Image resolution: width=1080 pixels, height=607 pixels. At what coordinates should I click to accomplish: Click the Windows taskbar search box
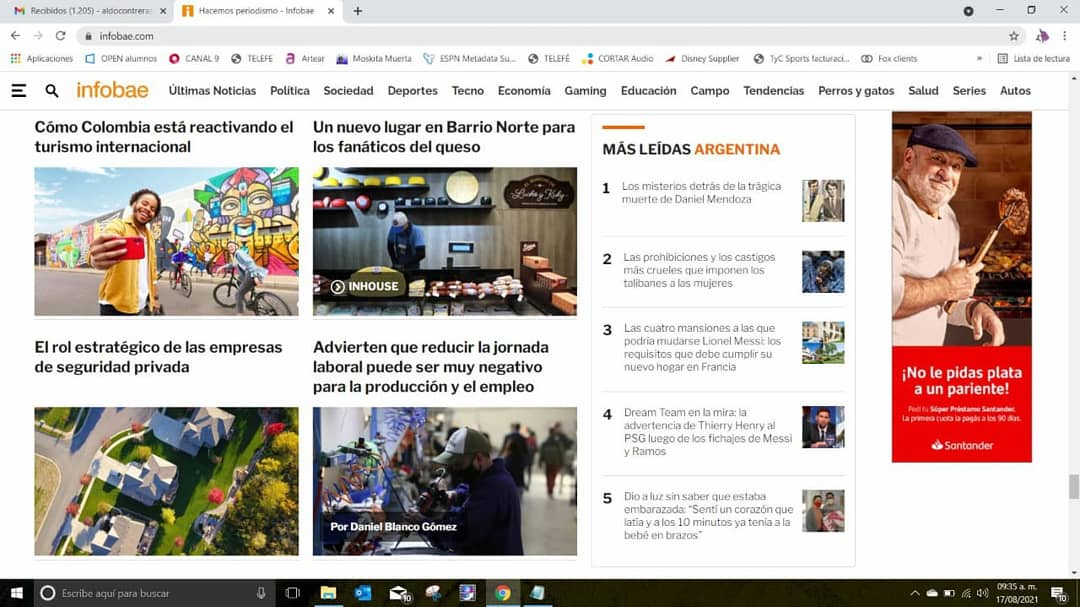tap(155, 593)
